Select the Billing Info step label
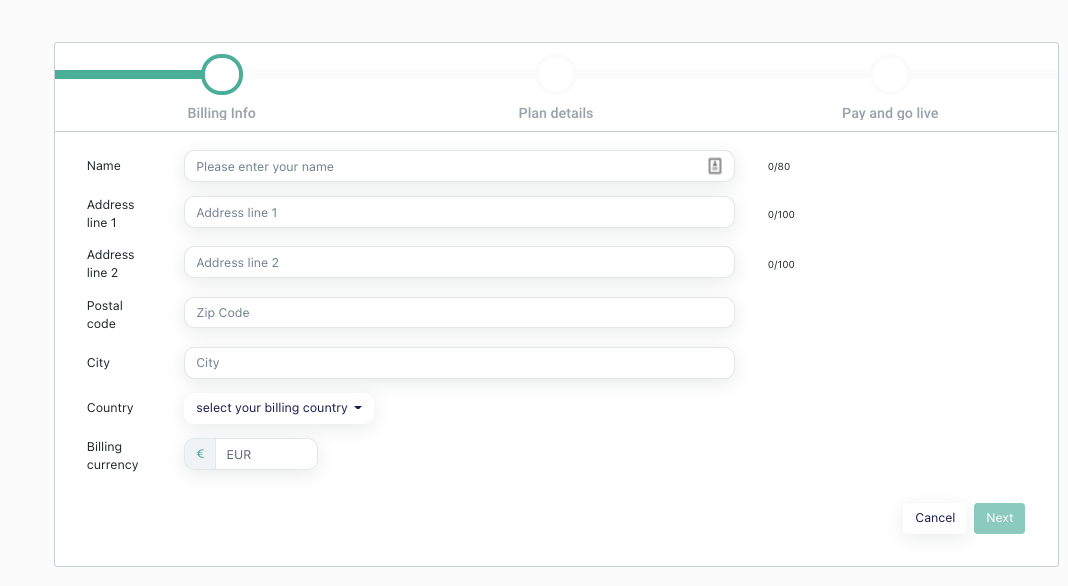1068x586 pixels. coord(221,113)
